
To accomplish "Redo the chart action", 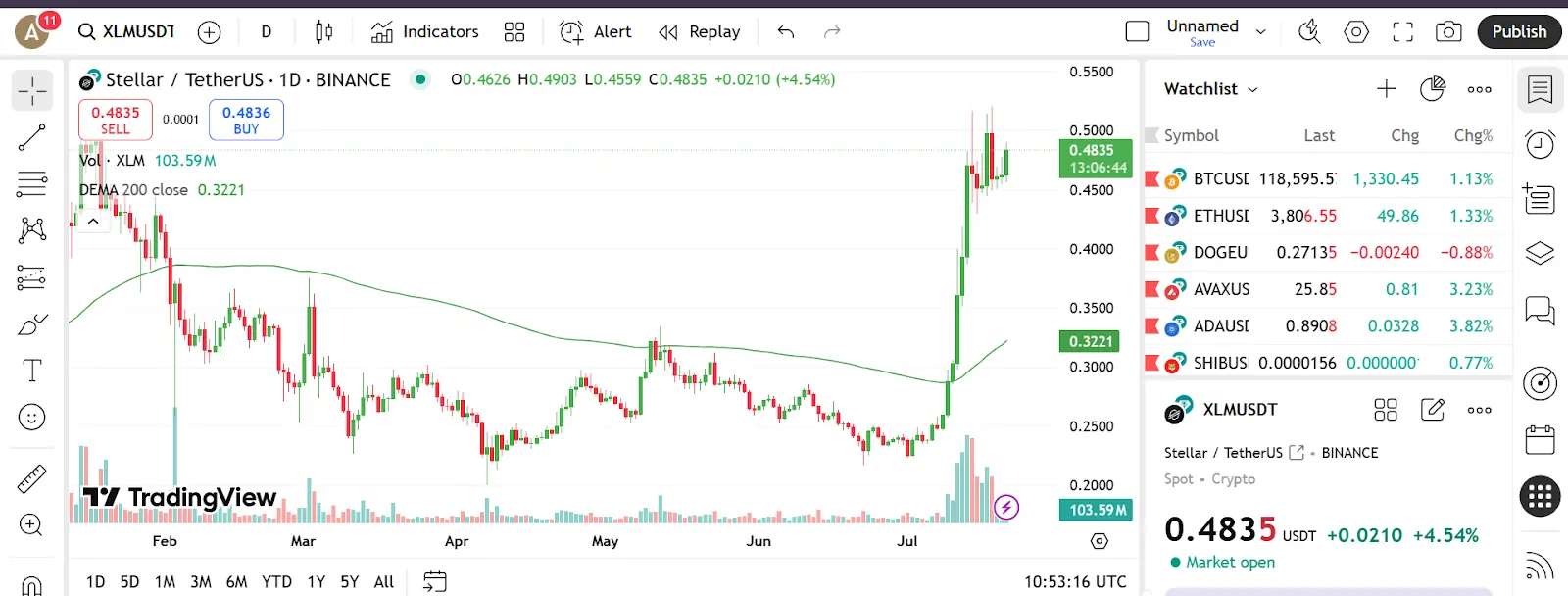I will (x=832, y=32).
